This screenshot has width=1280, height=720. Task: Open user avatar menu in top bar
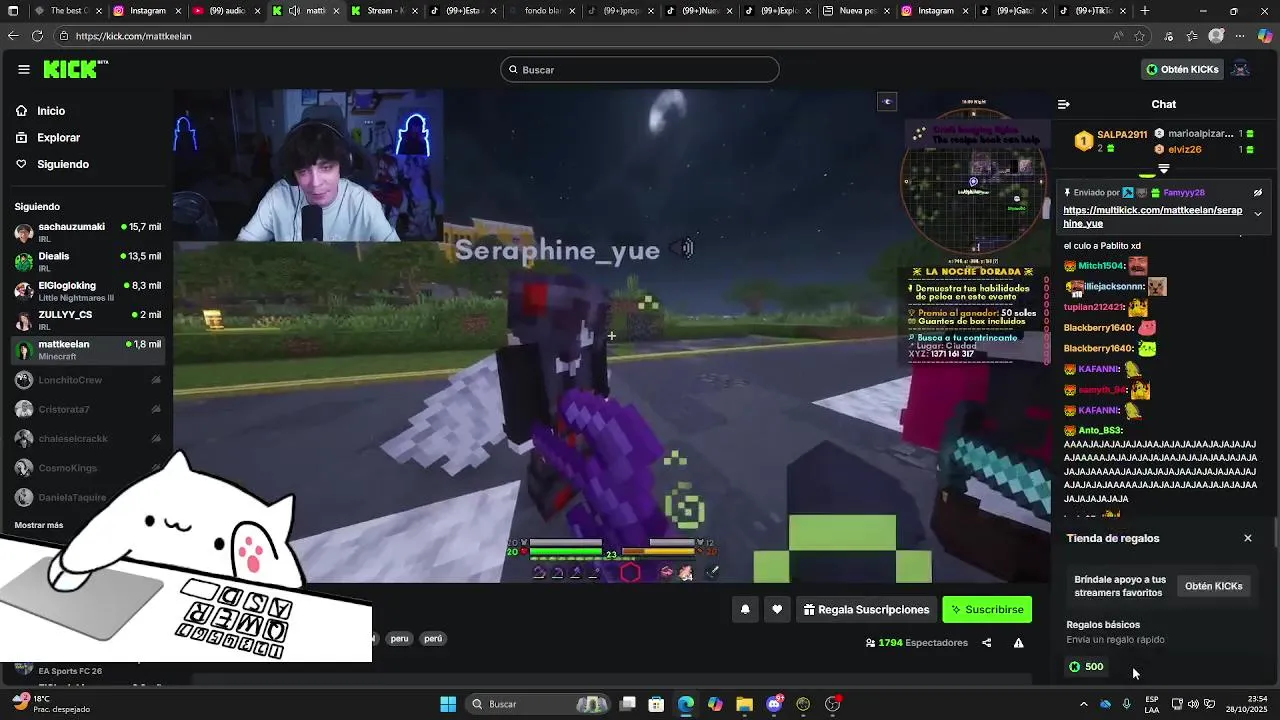tap(1240, 69)
